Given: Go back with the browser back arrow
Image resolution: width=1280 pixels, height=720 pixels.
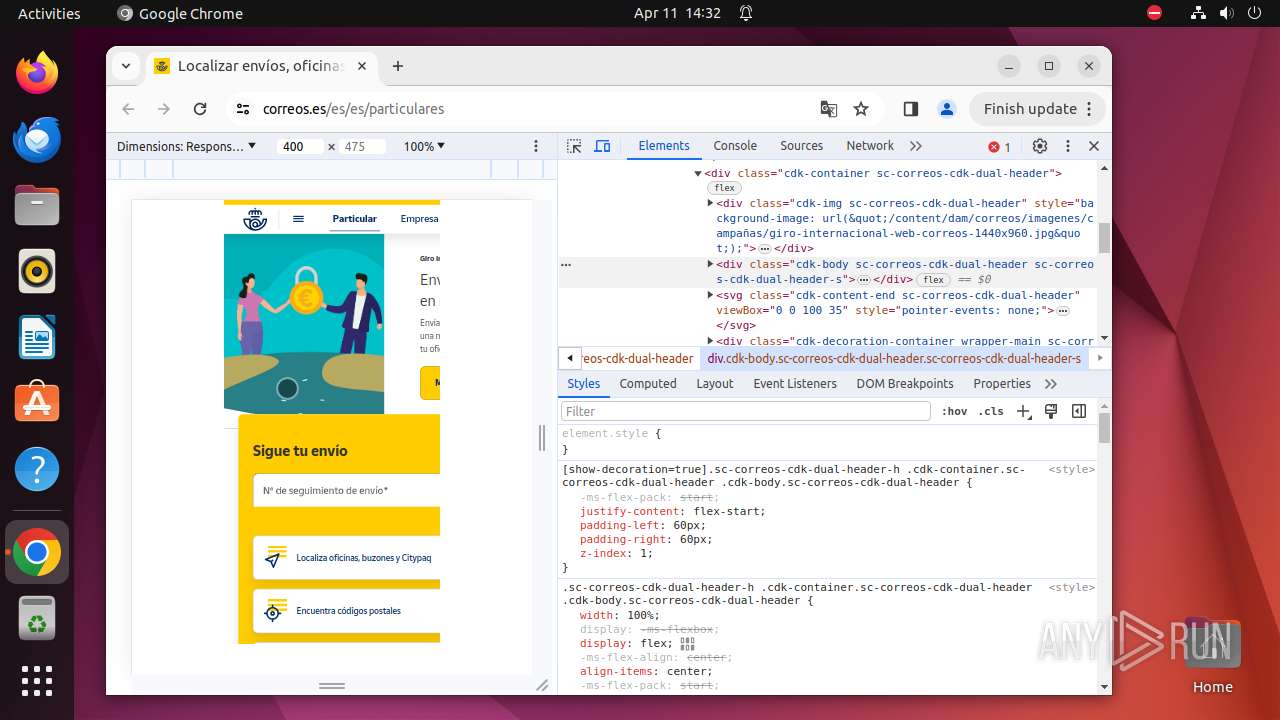Looking at the screenshot, I should pyautogui.click(x=128, y=109).
